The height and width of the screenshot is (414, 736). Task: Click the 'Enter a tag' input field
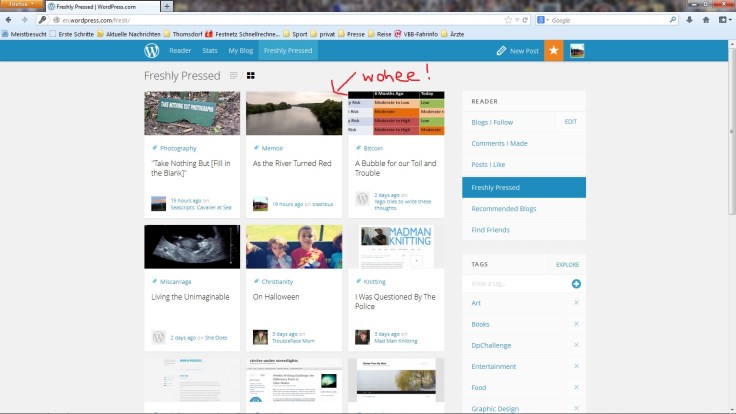(x=515, y=284)
